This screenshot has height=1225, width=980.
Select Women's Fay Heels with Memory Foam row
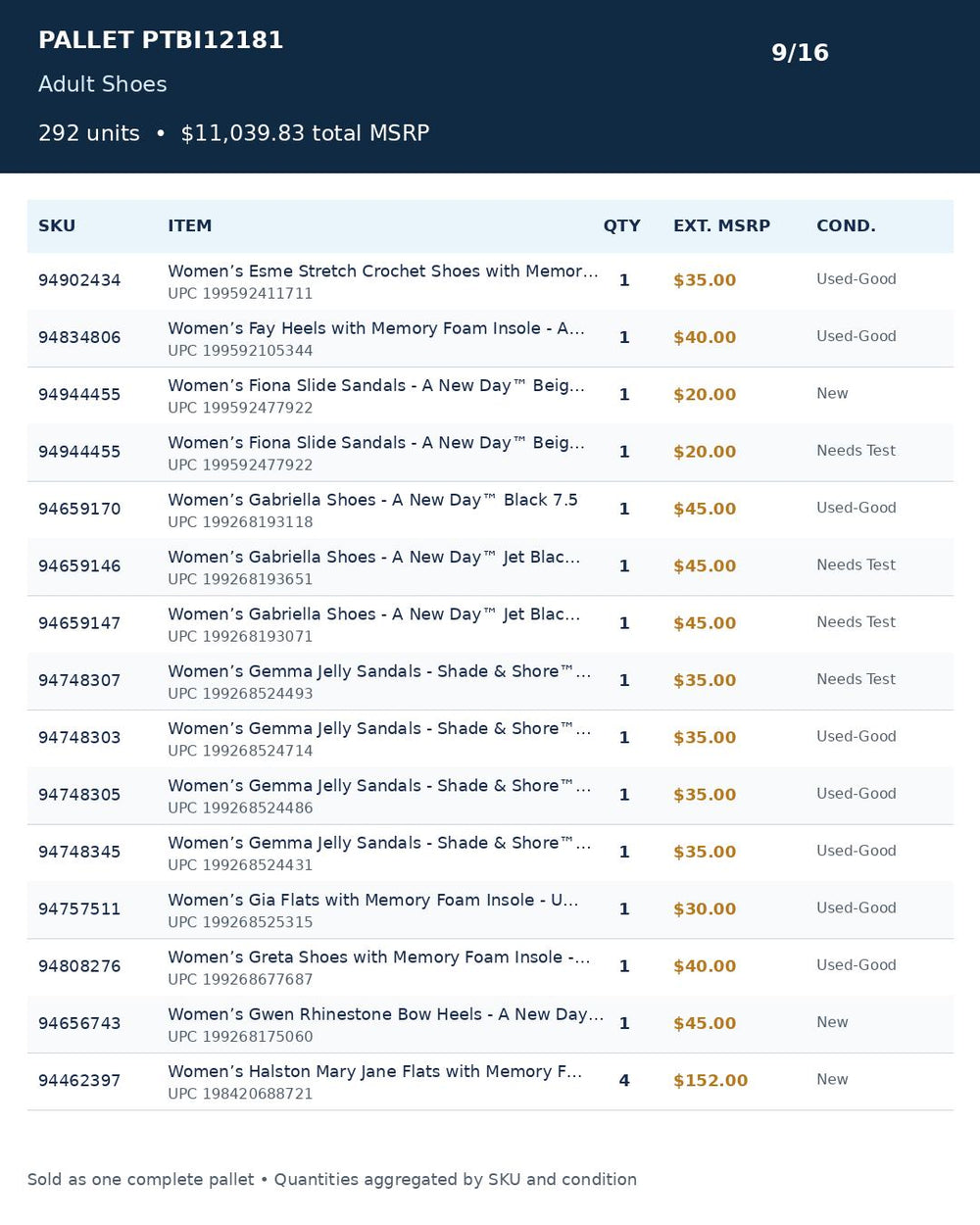click(490, 338)
